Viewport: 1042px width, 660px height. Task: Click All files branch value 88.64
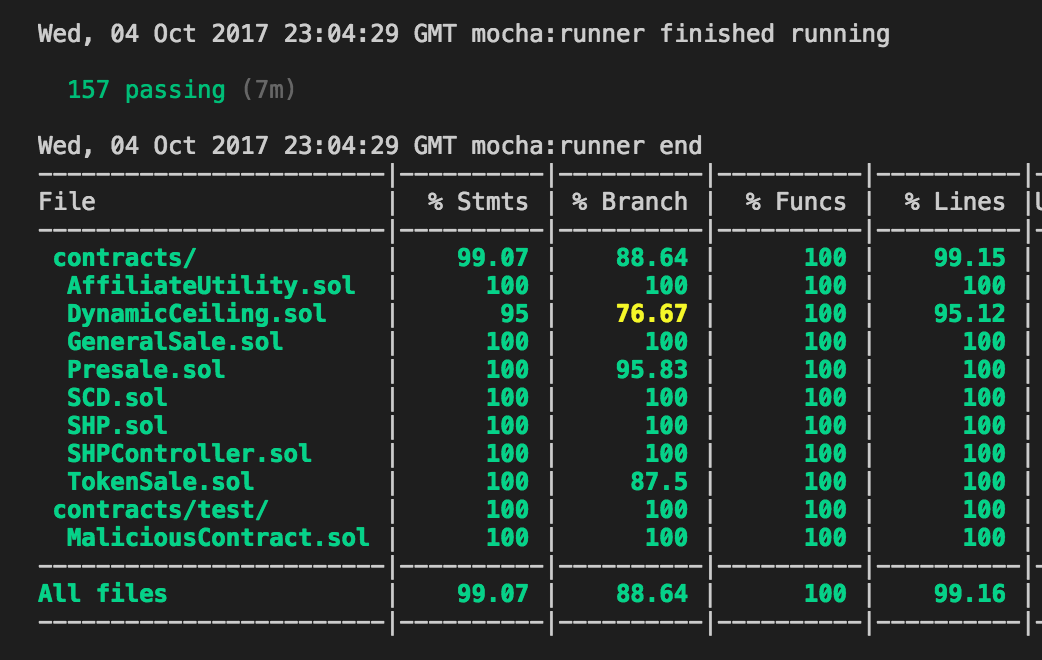point(652,594)
